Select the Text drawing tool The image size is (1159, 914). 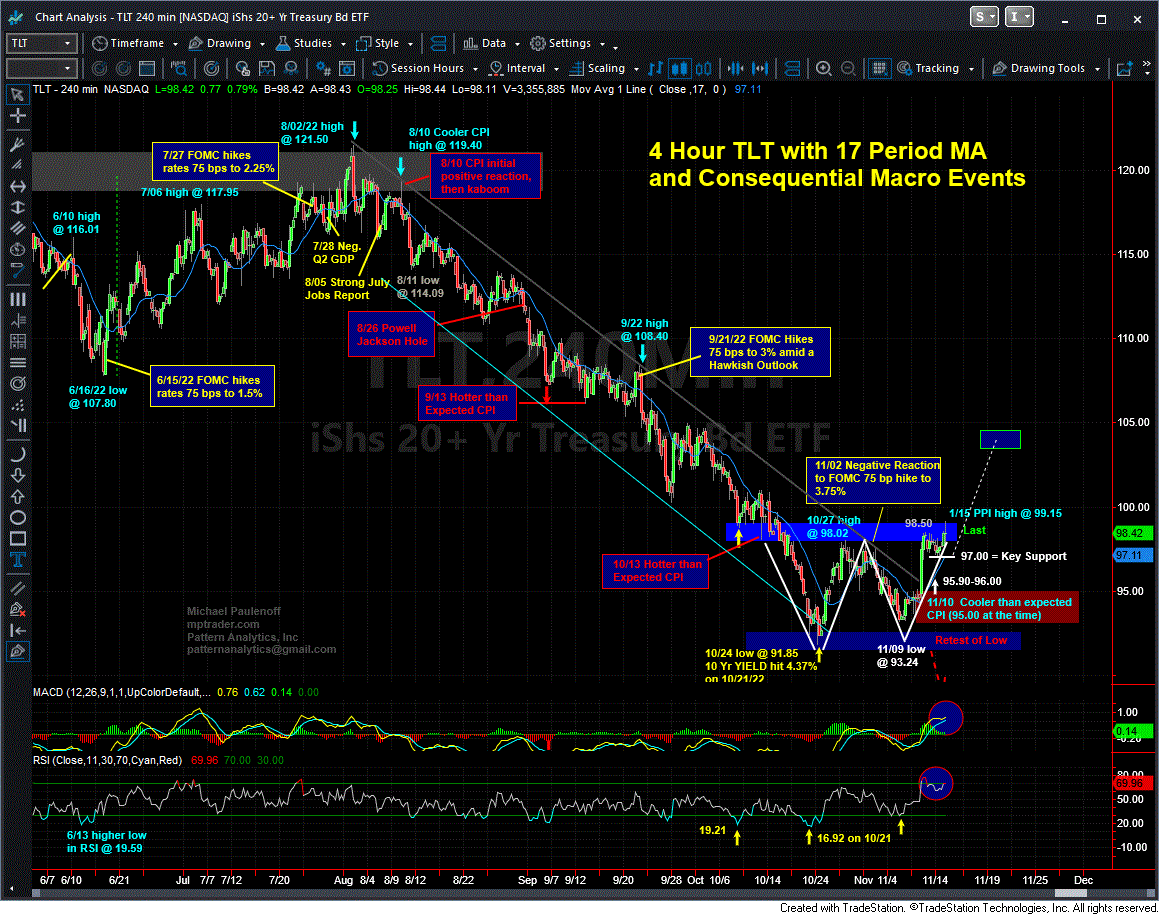[17, 559]
